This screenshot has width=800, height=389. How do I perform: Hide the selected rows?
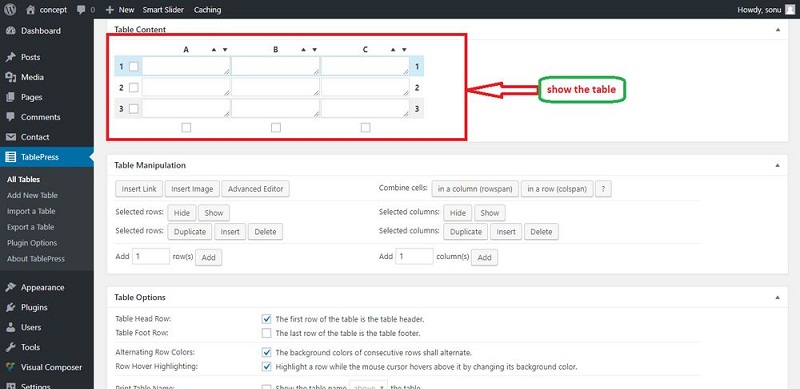182,213
